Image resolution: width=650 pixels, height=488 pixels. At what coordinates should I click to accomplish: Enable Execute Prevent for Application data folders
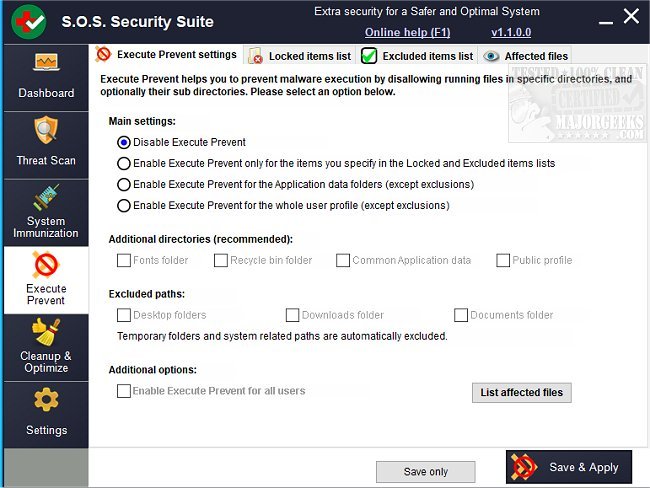point(124,184)
